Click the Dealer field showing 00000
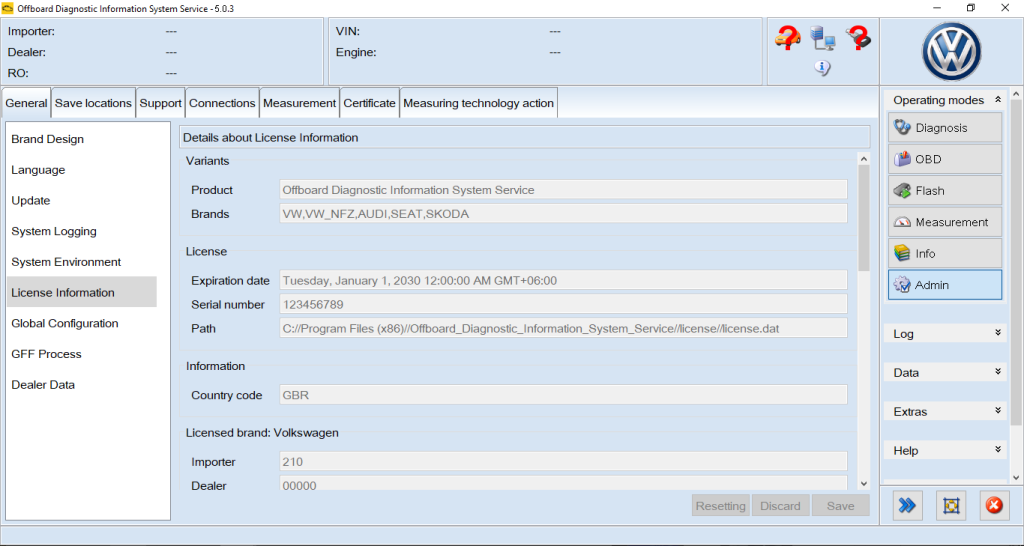Image resolution: width=1024 pixels, height=546 pixels. click(564, 484)
